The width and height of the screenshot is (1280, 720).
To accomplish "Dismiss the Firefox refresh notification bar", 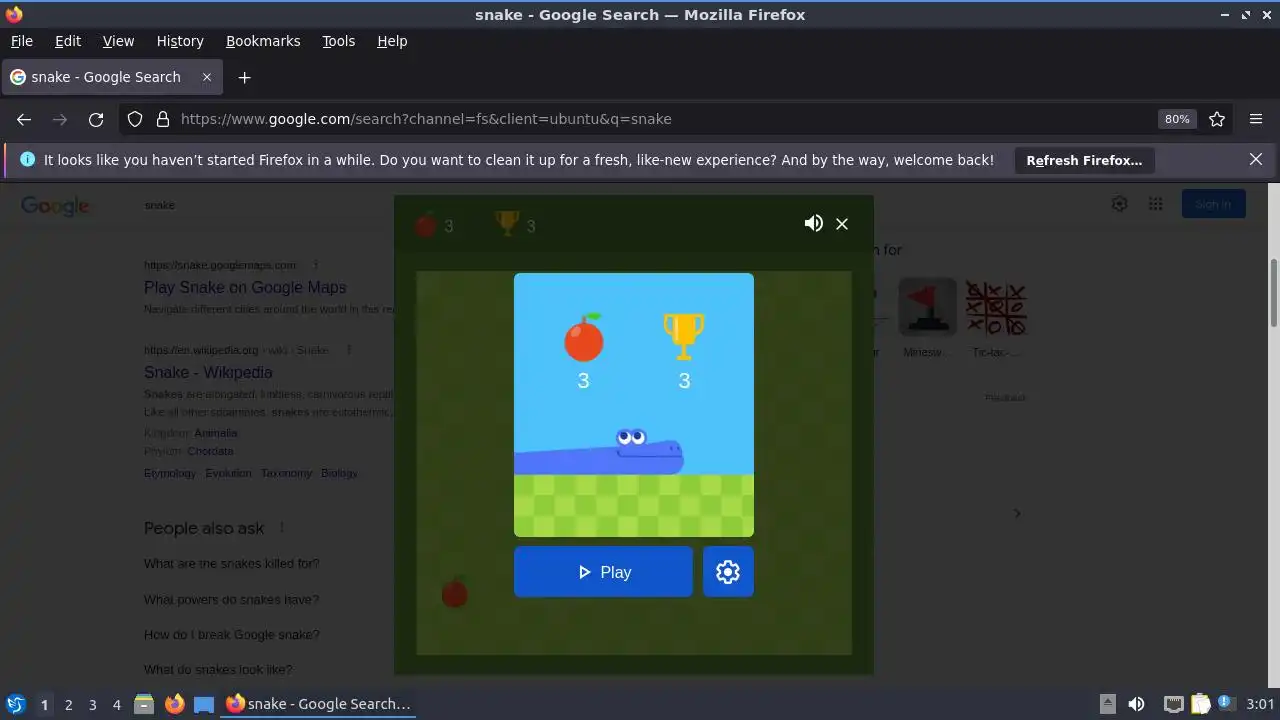I will pyautogui.click(x=1256, y=159).
